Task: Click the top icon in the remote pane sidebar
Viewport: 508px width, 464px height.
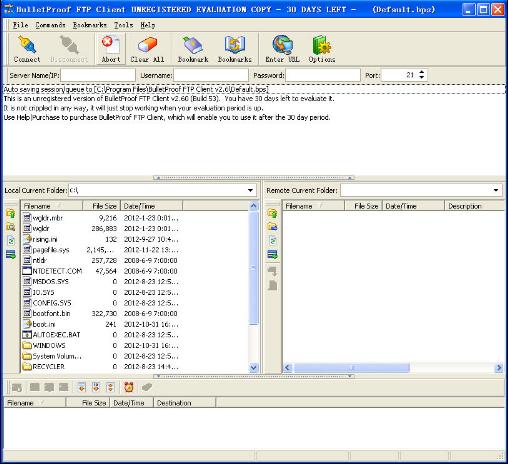Action: tap(272, 213)
